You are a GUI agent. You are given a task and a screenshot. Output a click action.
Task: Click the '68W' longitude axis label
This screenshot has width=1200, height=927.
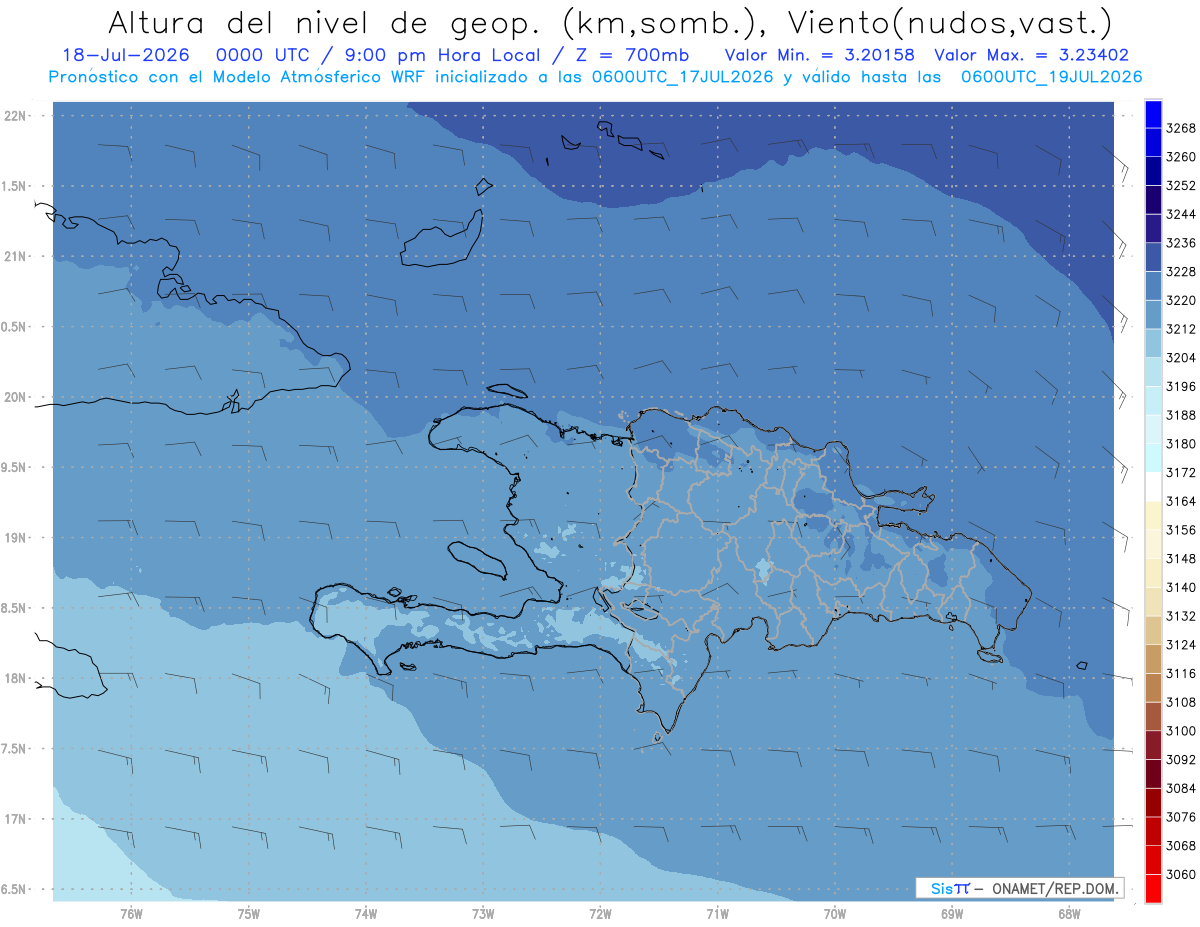click(x=1069, y=914)
